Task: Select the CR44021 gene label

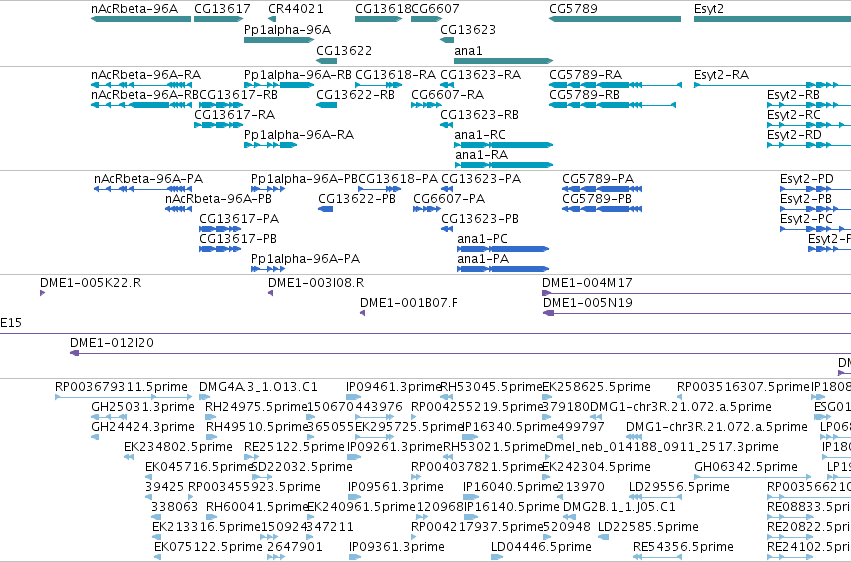Action: (x=296, y=9)
